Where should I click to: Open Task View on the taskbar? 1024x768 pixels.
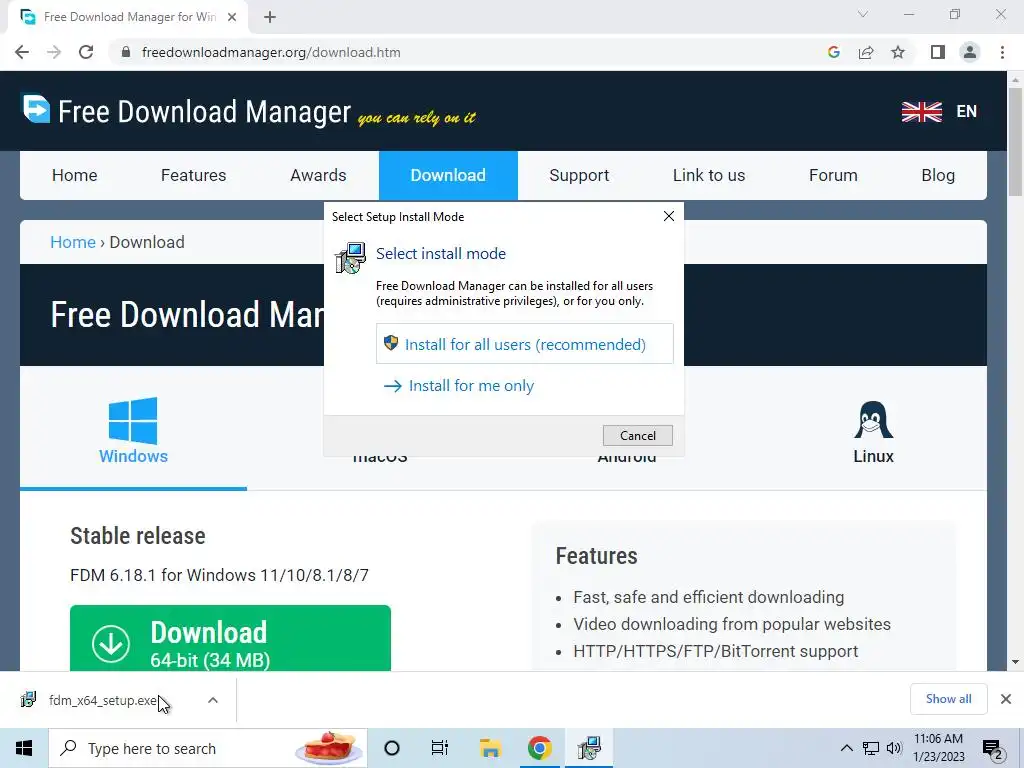click(440, 748)
